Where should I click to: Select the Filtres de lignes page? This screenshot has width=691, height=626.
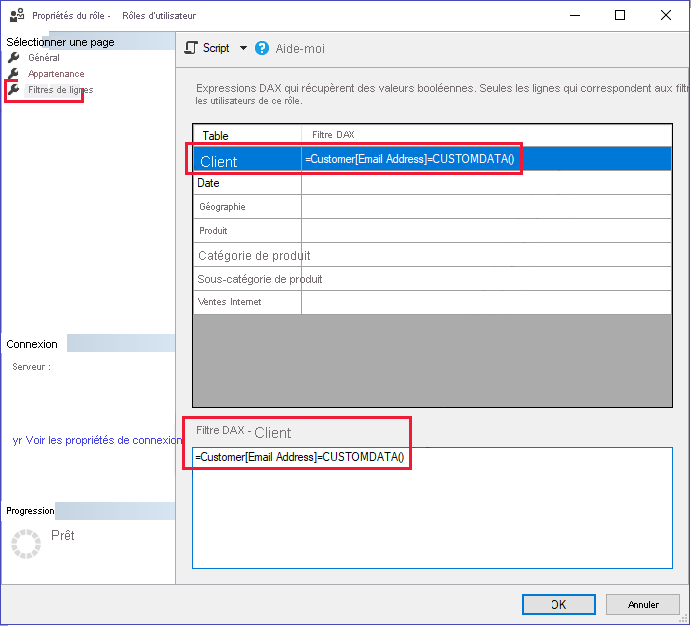[60, 90]
